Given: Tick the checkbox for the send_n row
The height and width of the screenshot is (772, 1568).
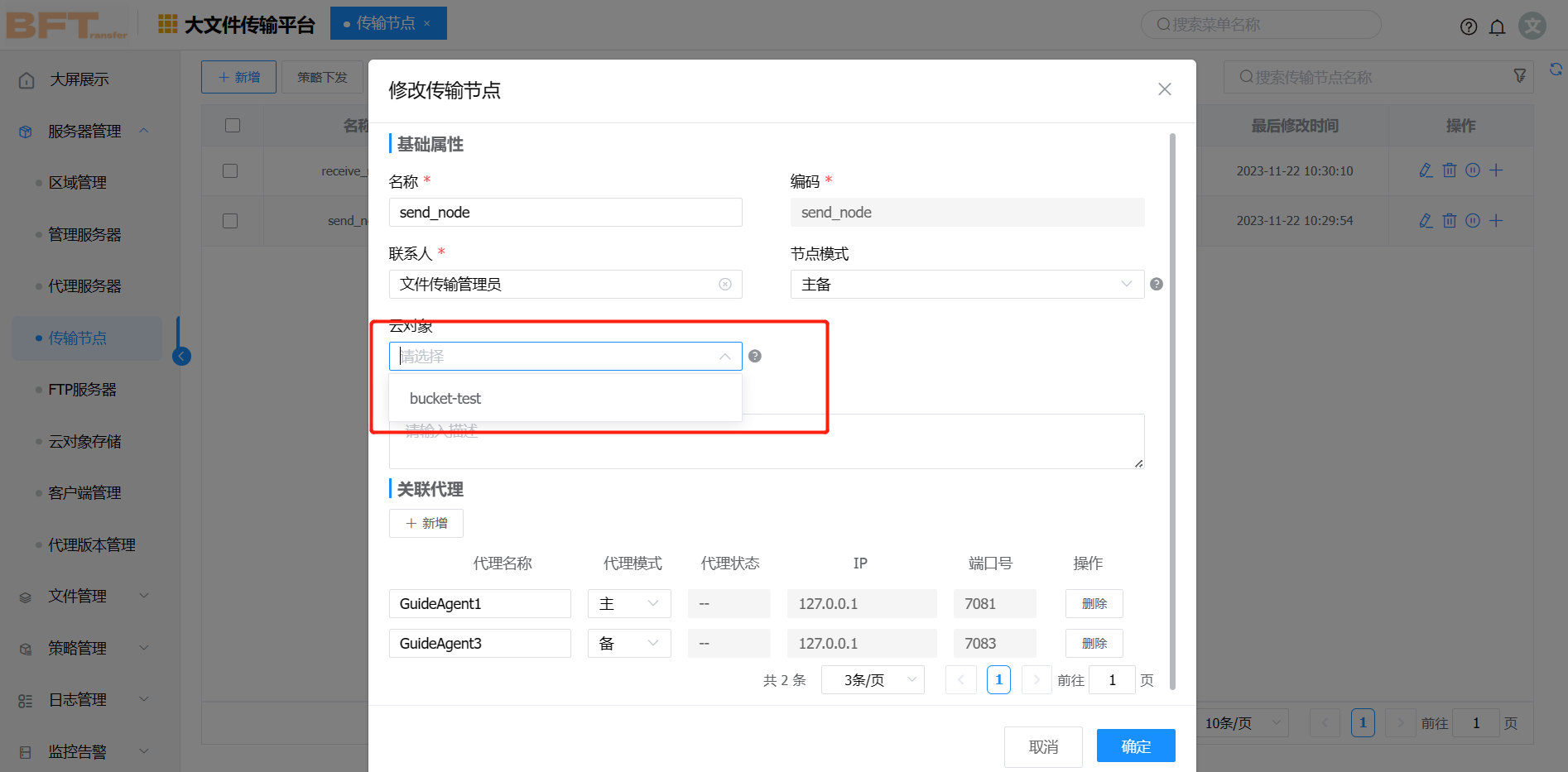Looking at the screenshot, I should click(230, 221).
